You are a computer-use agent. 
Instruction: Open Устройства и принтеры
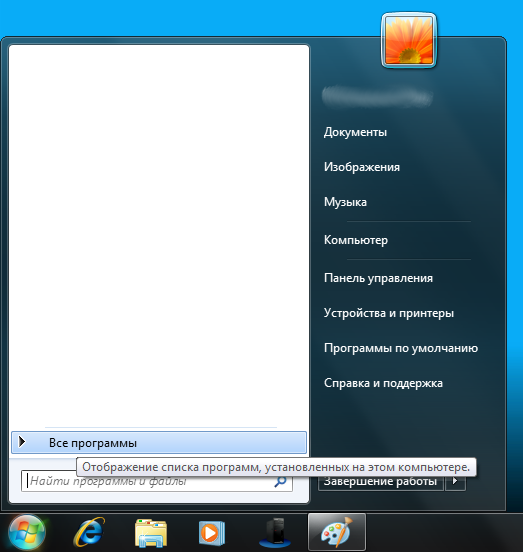(389, 313)
